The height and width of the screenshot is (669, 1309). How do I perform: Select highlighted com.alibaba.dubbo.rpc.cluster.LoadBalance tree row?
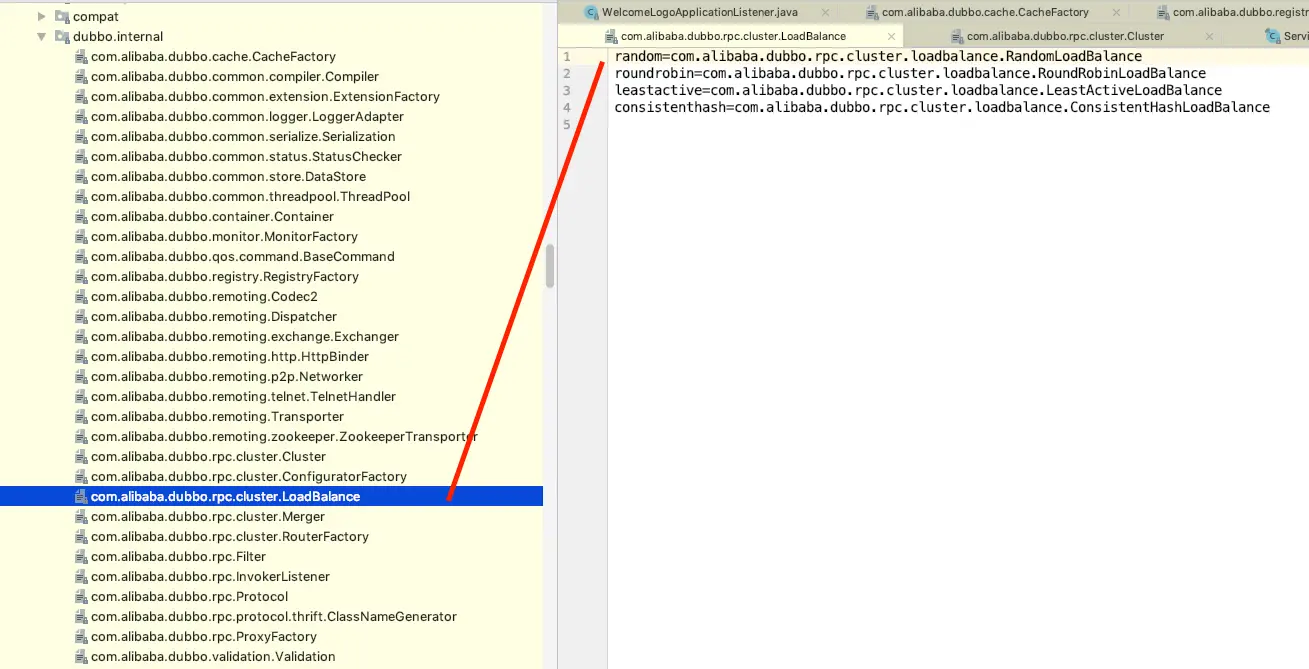point(271,496)
